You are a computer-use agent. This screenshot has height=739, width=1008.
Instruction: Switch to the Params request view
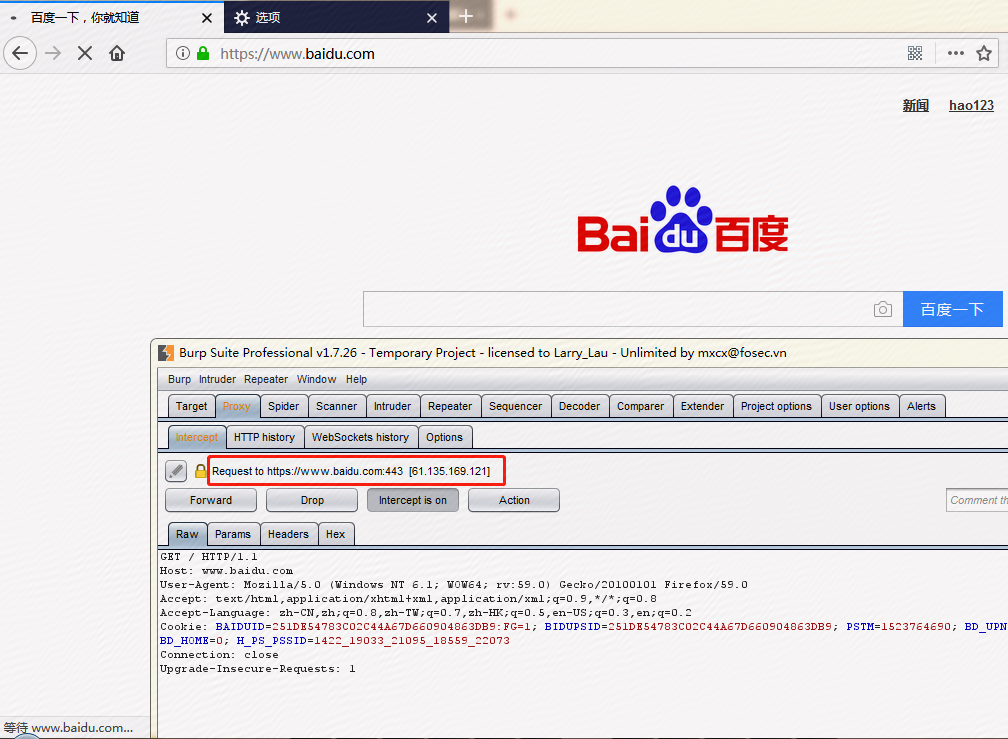(233, 534)
